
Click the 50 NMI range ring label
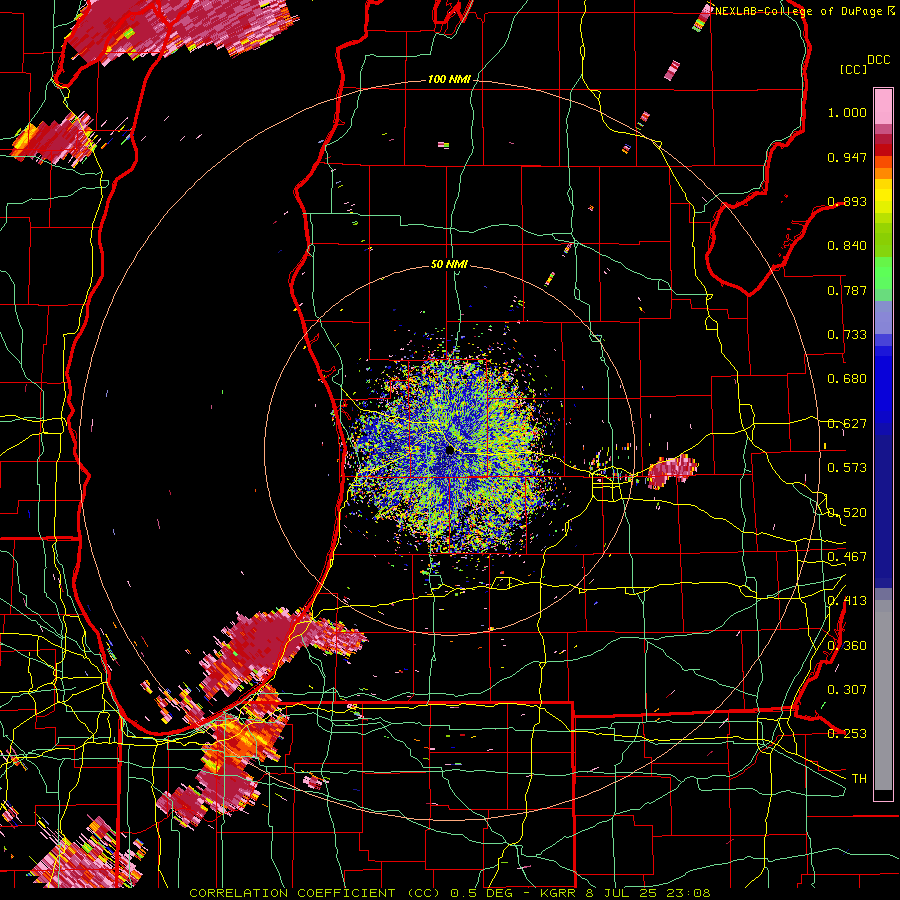click(449, 264)
